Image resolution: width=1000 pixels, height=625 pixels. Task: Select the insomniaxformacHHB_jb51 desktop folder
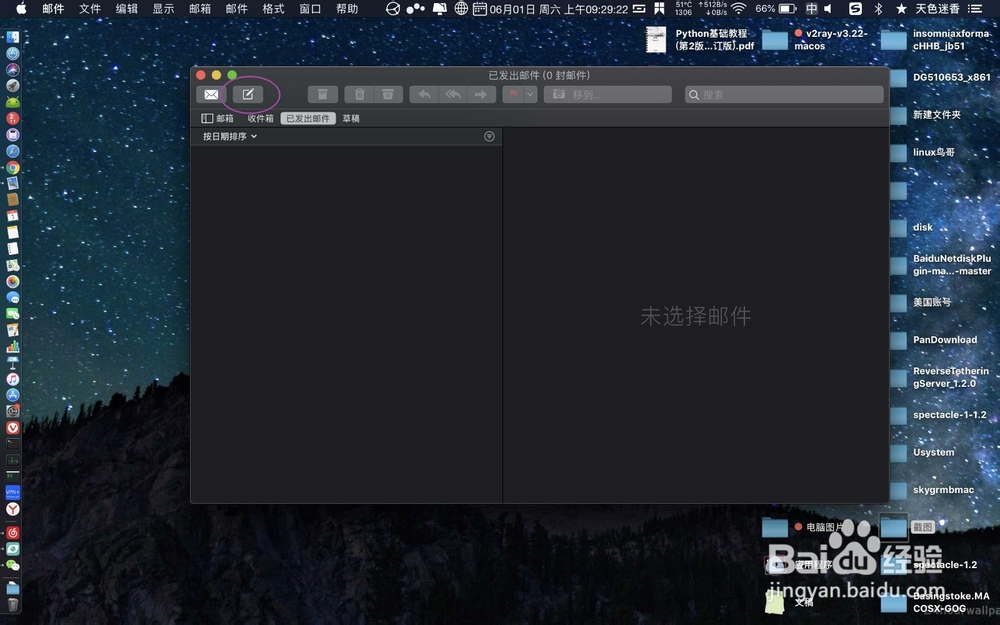point(936,40)
